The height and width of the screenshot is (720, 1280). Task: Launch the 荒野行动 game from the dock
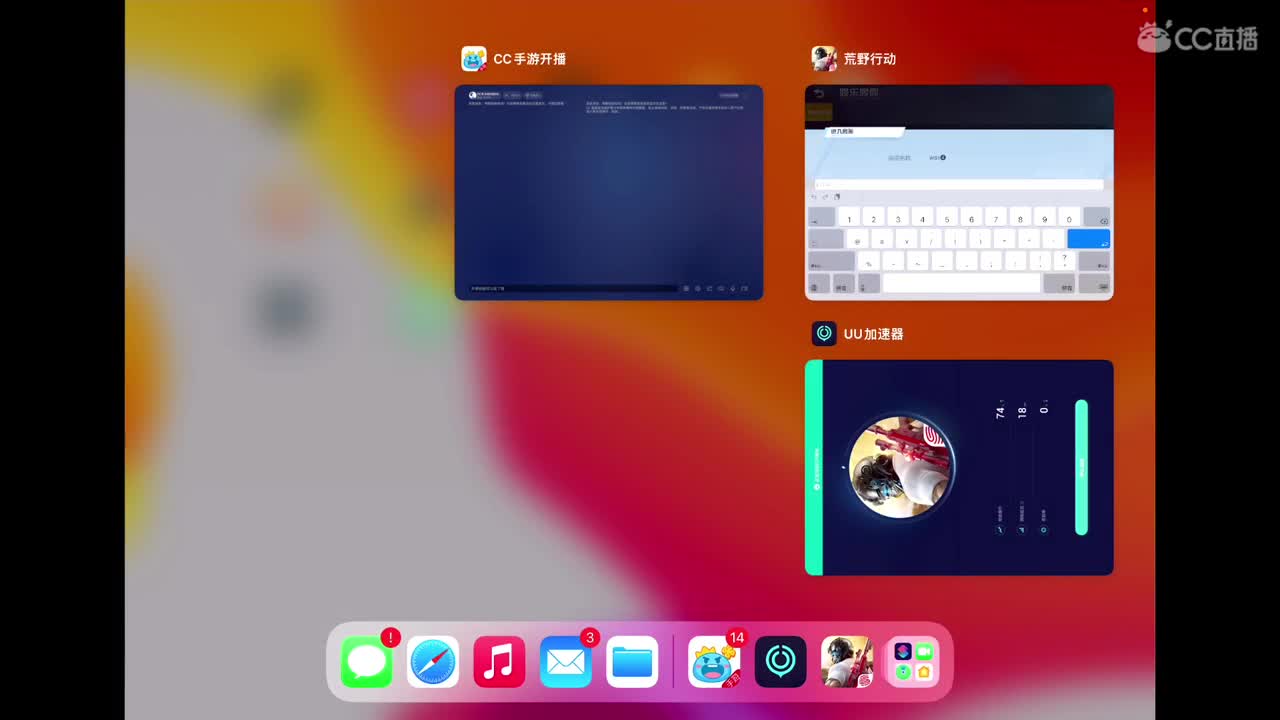tap(847, 661)
